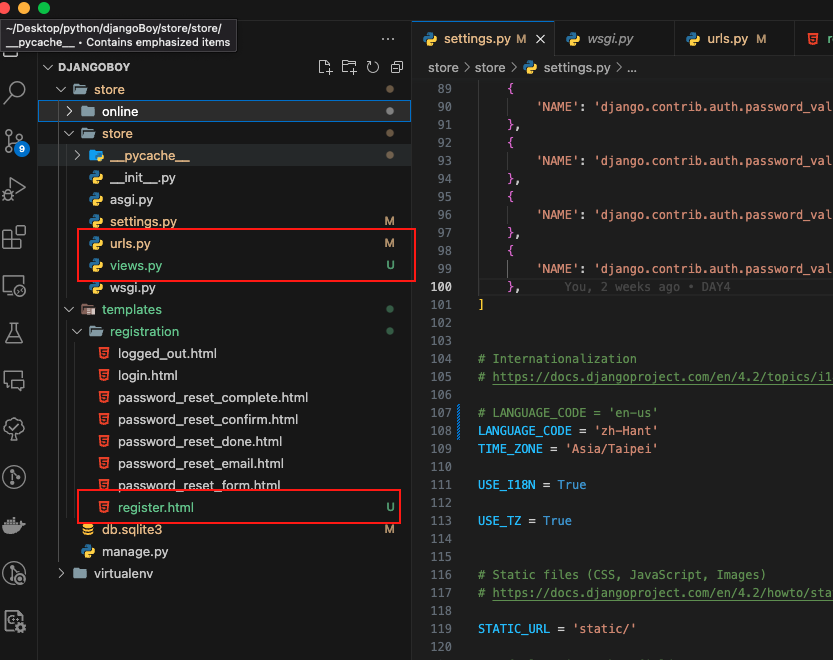Collapse the registration folder

pos(78,332)
